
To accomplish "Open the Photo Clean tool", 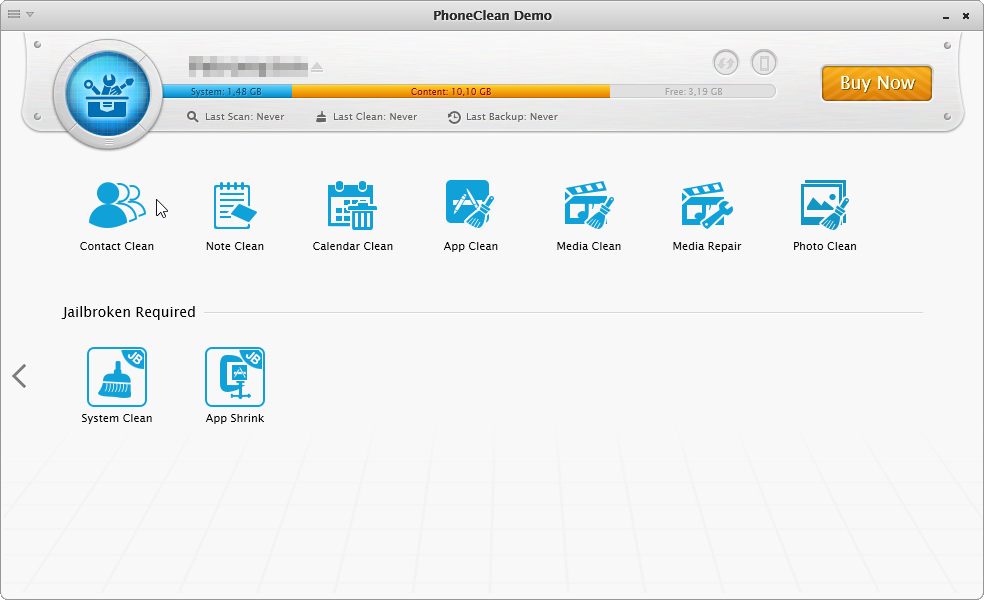I will (825, 216).
